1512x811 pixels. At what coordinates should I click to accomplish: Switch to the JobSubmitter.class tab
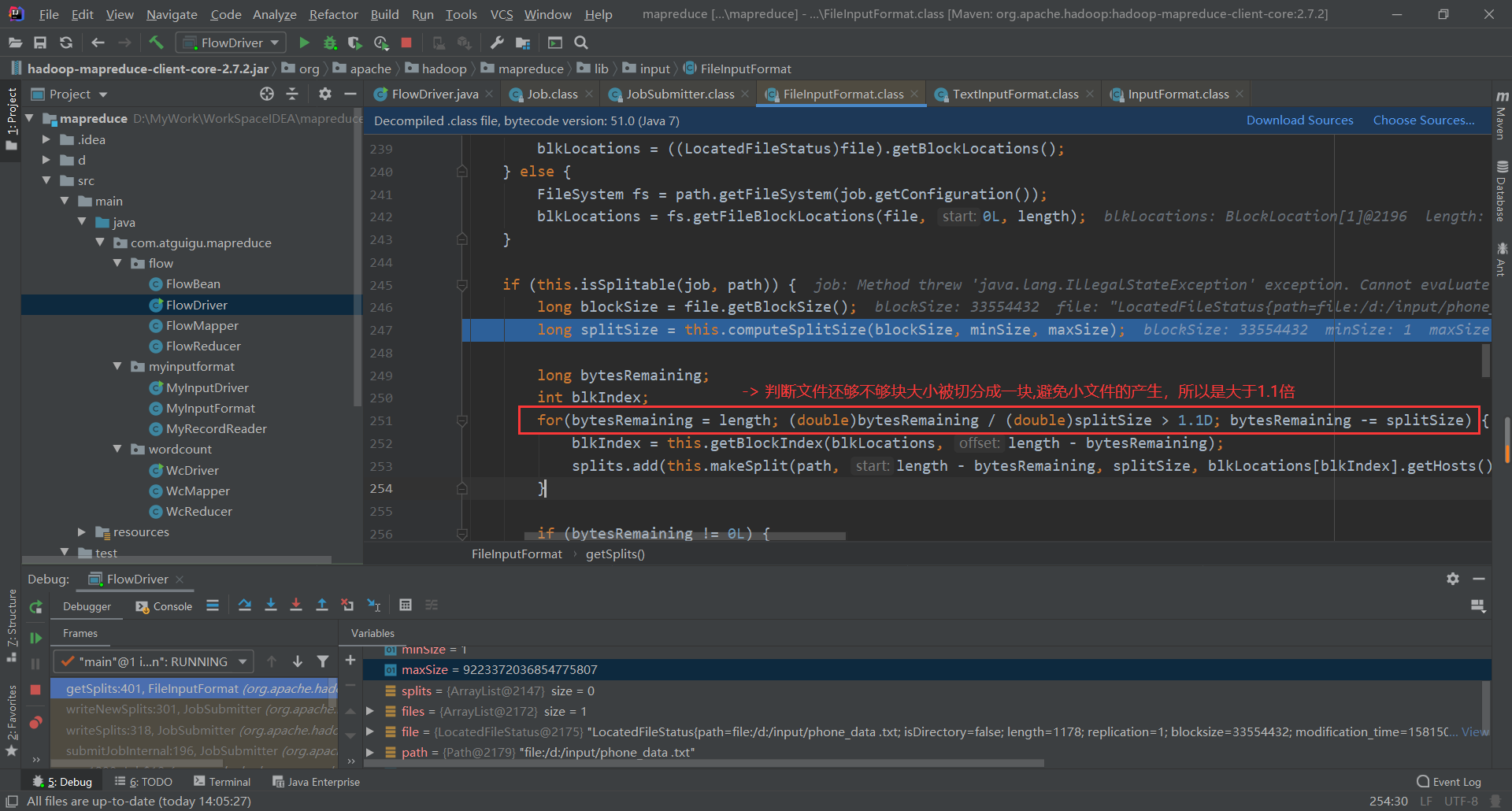coord(680,94)
